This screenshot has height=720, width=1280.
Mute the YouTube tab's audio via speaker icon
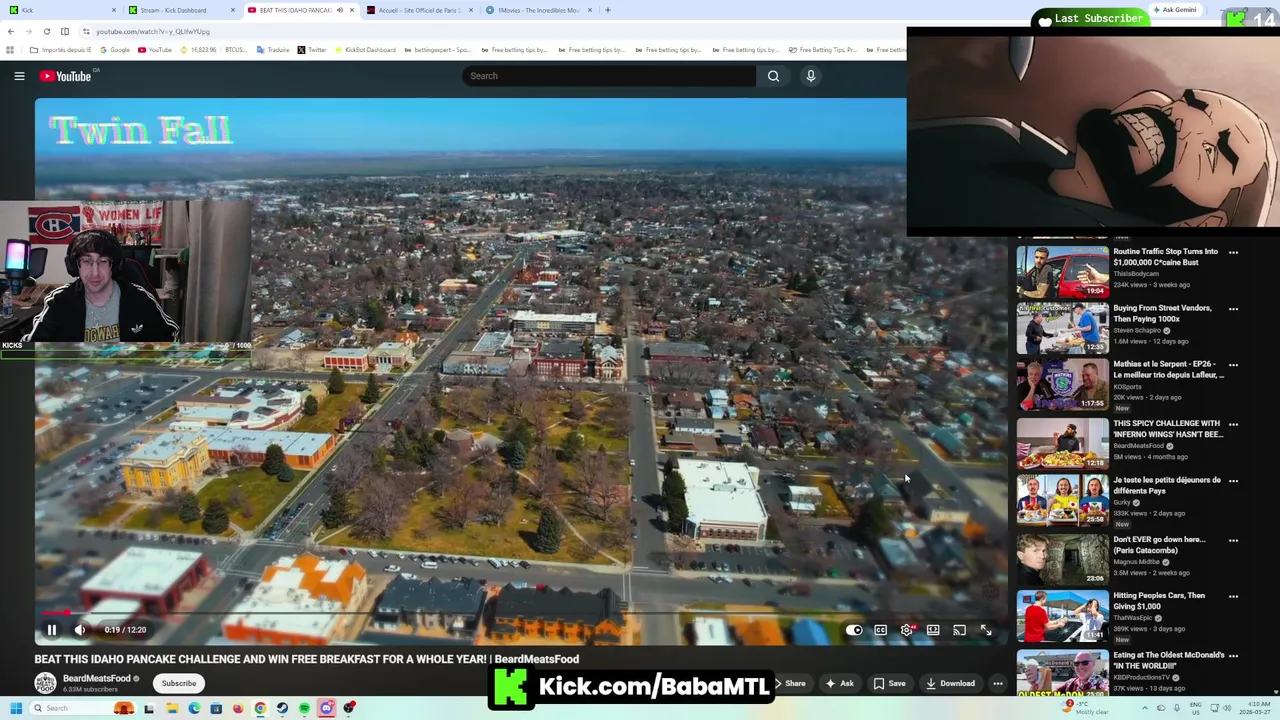click(x=340, y=10)
